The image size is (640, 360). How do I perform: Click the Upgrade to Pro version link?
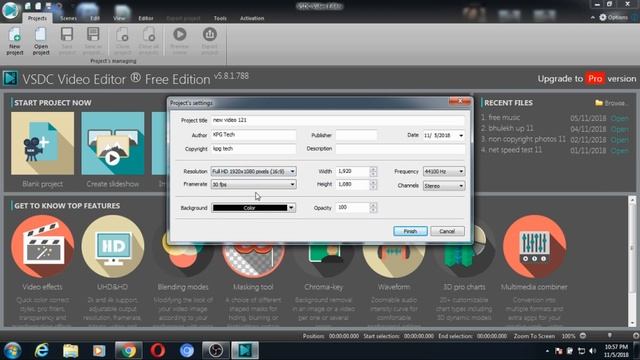587,79
